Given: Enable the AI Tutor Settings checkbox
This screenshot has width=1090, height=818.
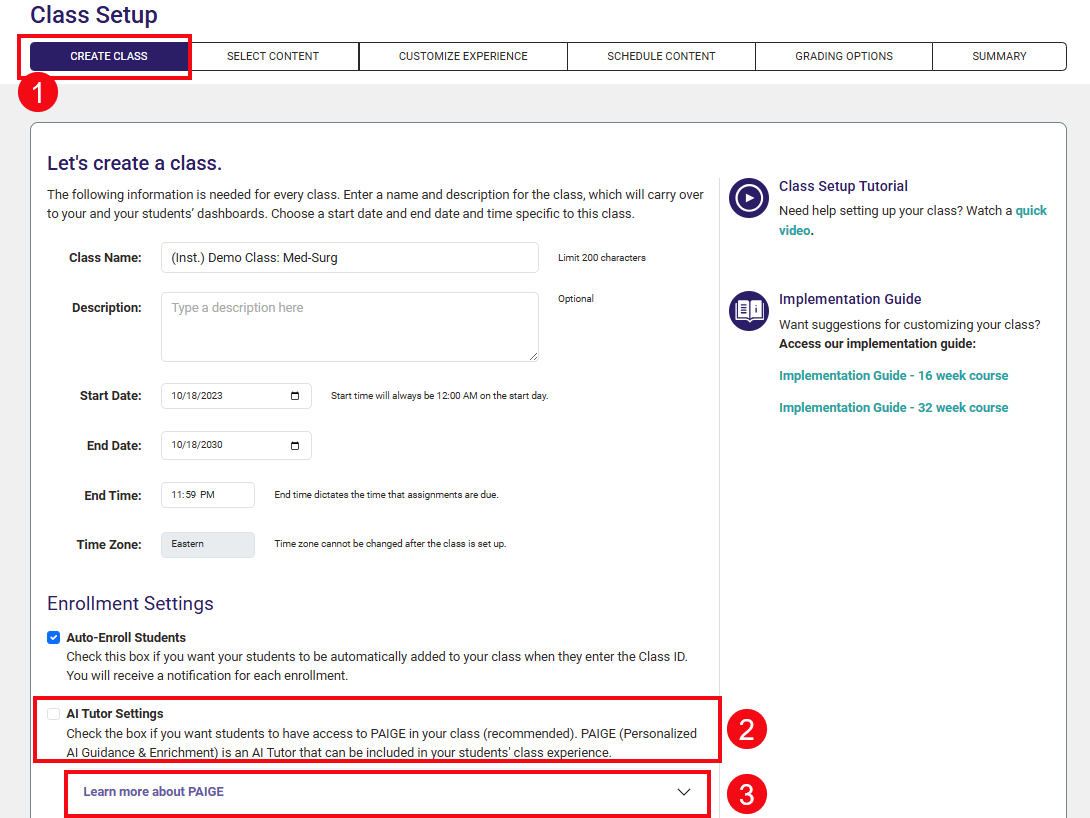Looking at the screenshot, I should coord(54,714).
